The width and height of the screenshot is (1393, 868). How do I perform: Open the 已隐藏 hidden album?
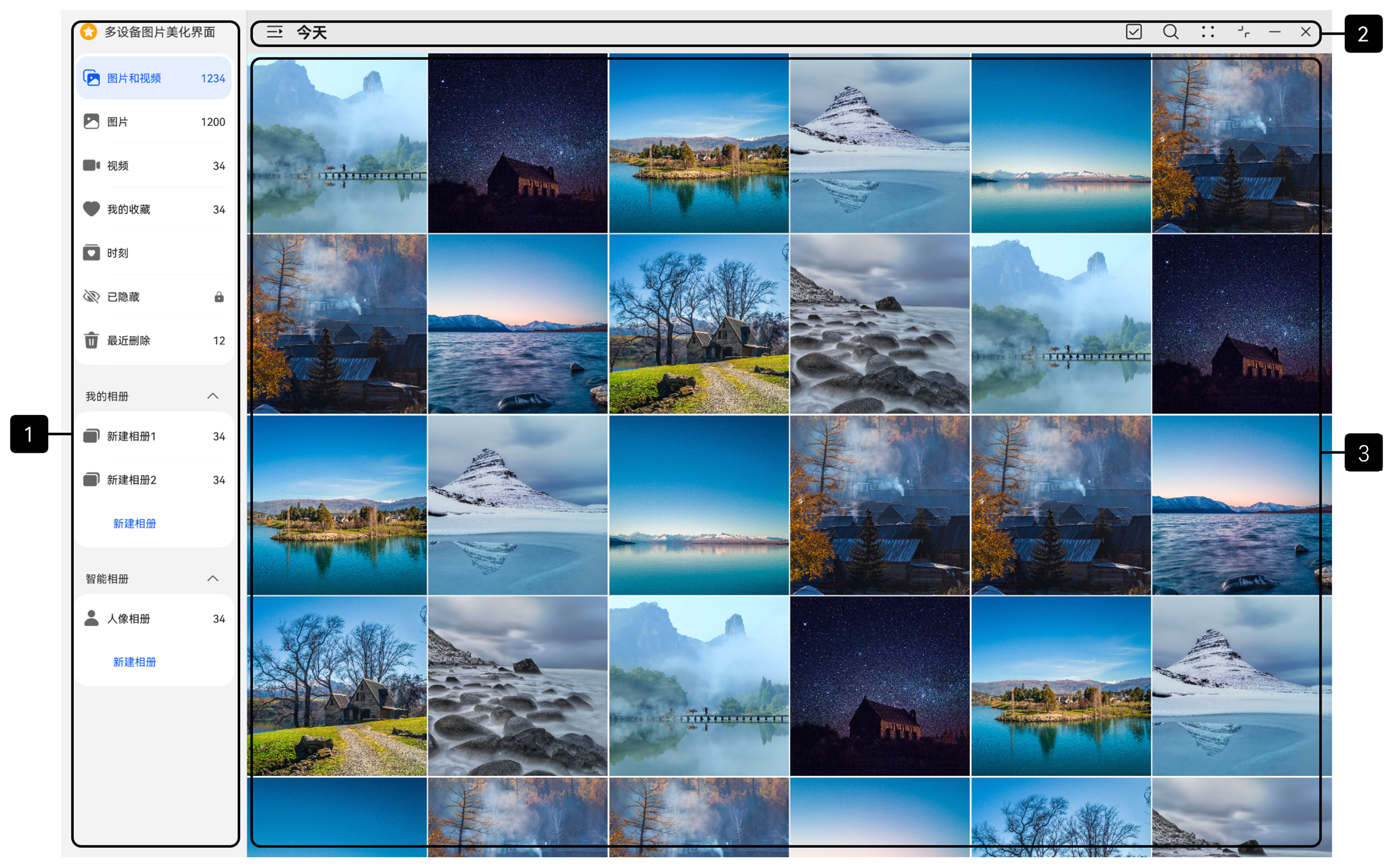(x=154, y=296)
